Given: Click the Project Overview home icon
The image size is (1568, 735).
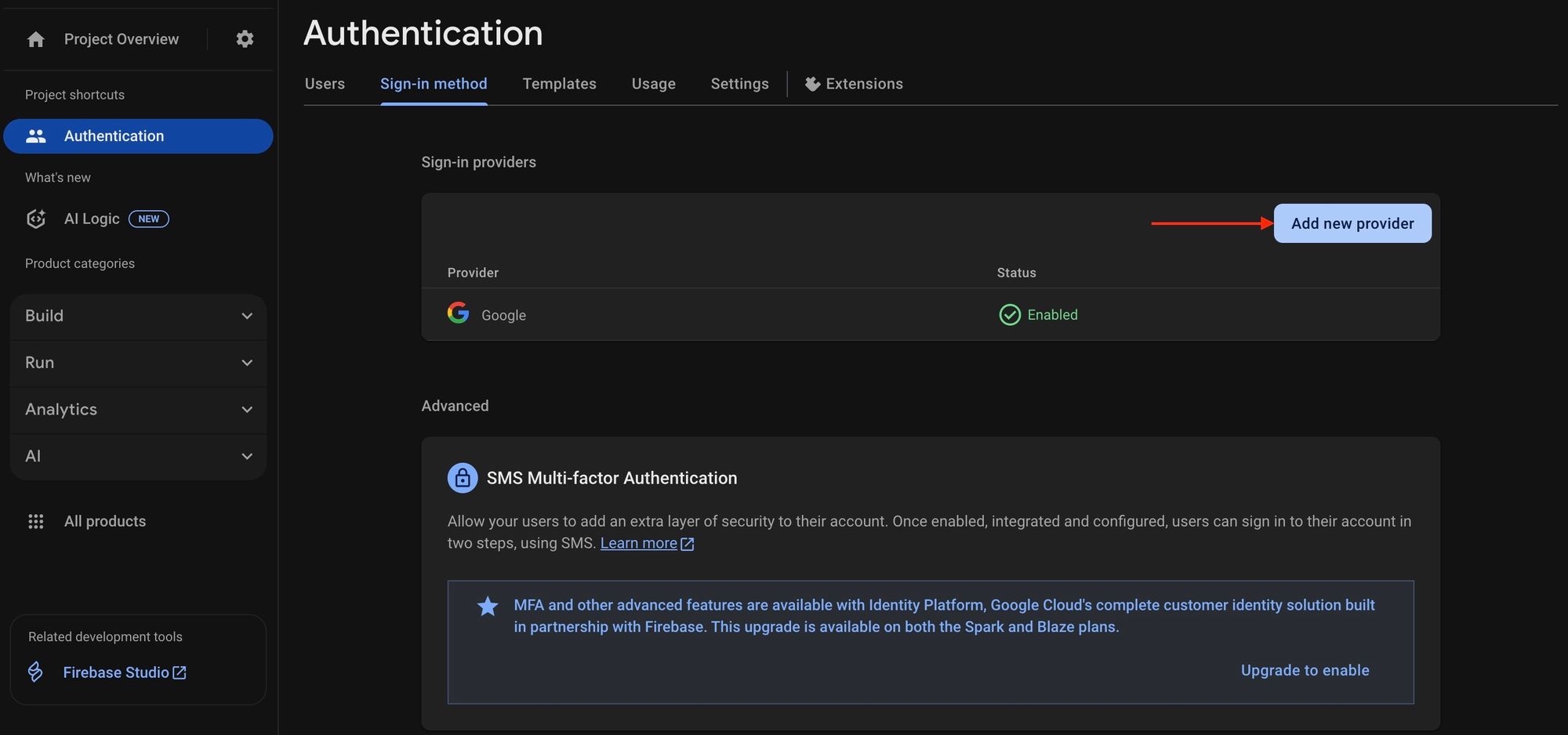Looking at the screenshot, I should (x=36, y=39).
